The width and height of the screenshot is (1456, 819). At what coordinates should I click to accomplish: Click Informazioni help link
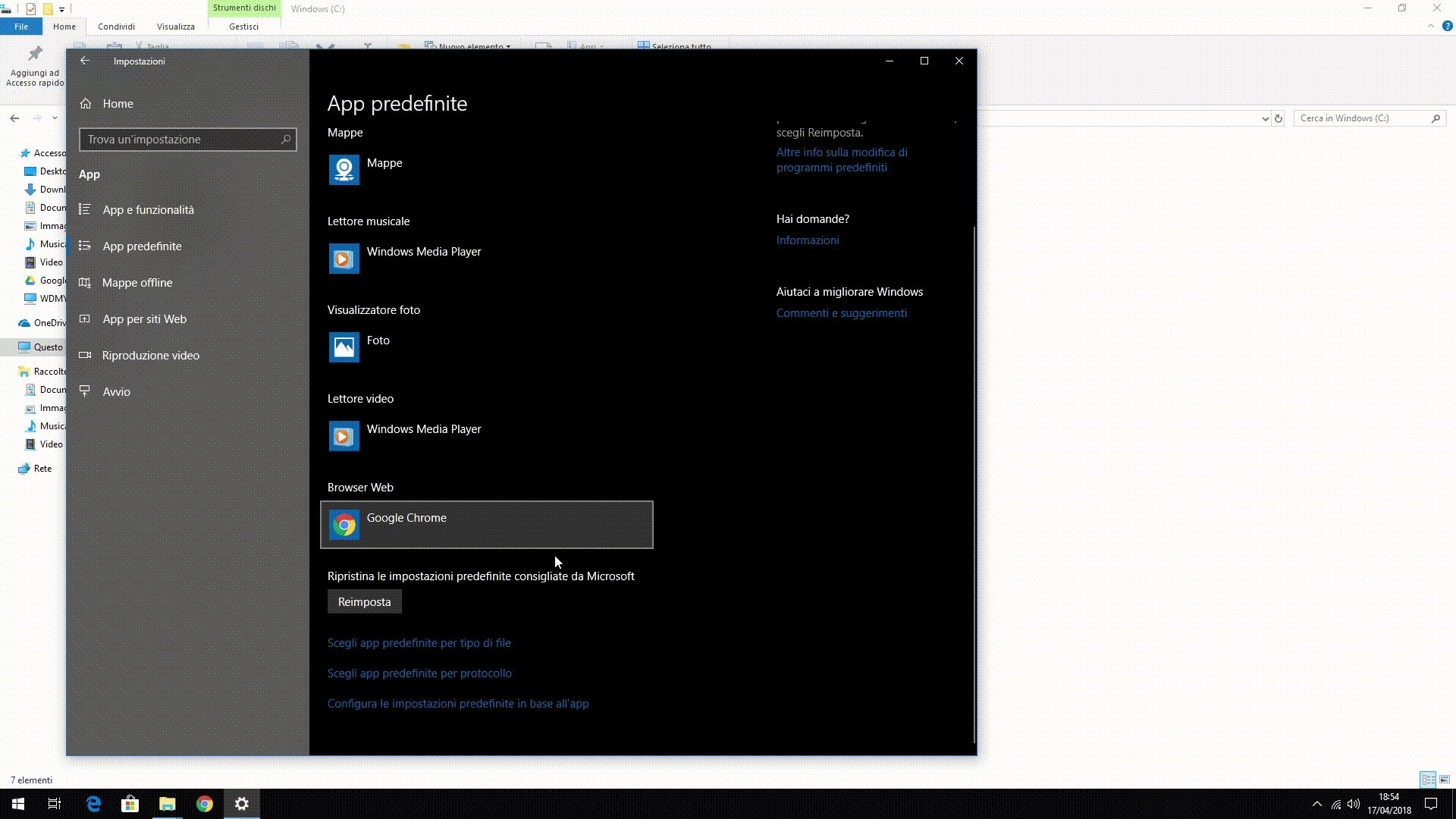tap(806, 240)
